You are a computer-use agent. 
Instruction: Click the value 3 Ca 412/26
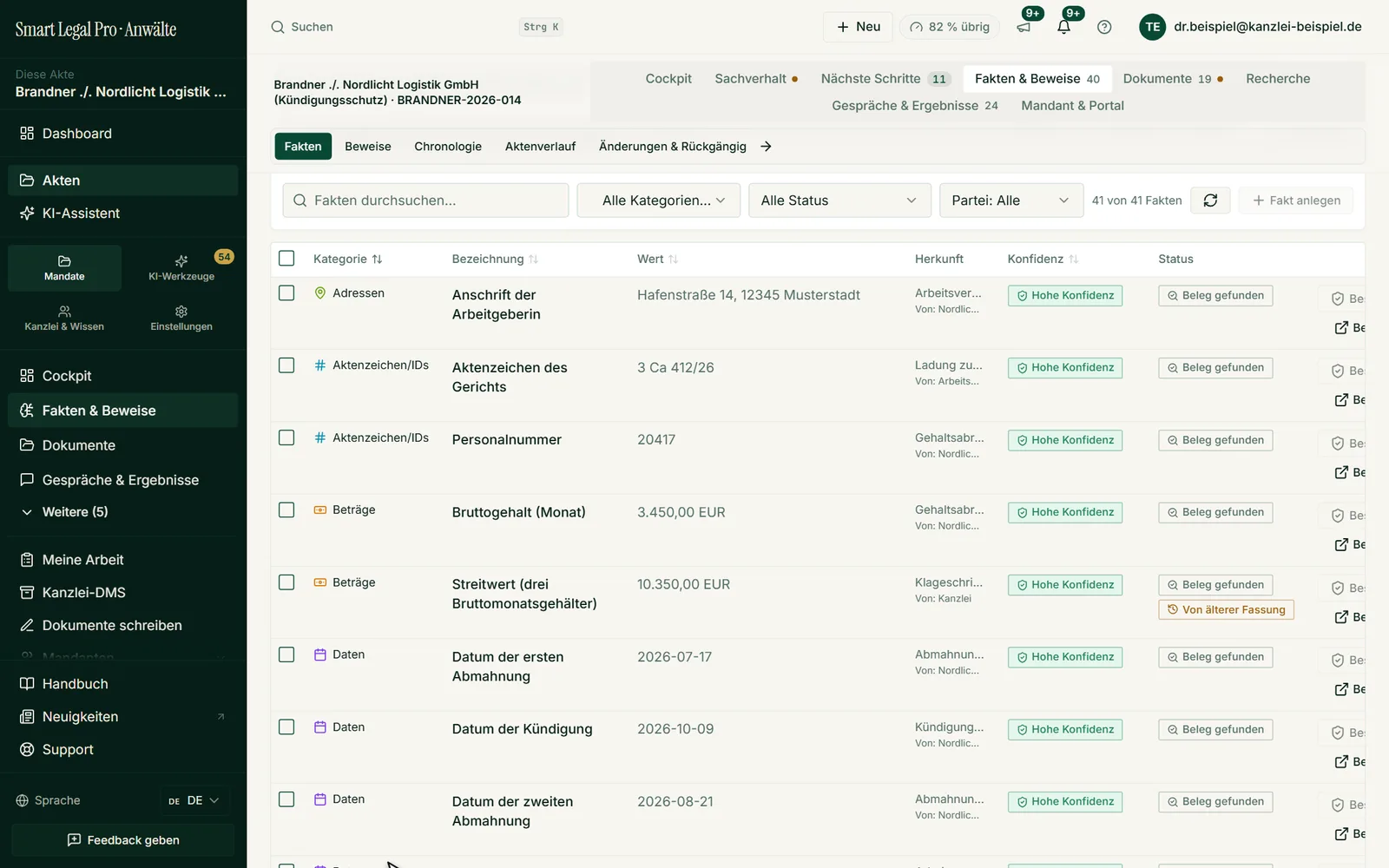(x=675, y=368)
